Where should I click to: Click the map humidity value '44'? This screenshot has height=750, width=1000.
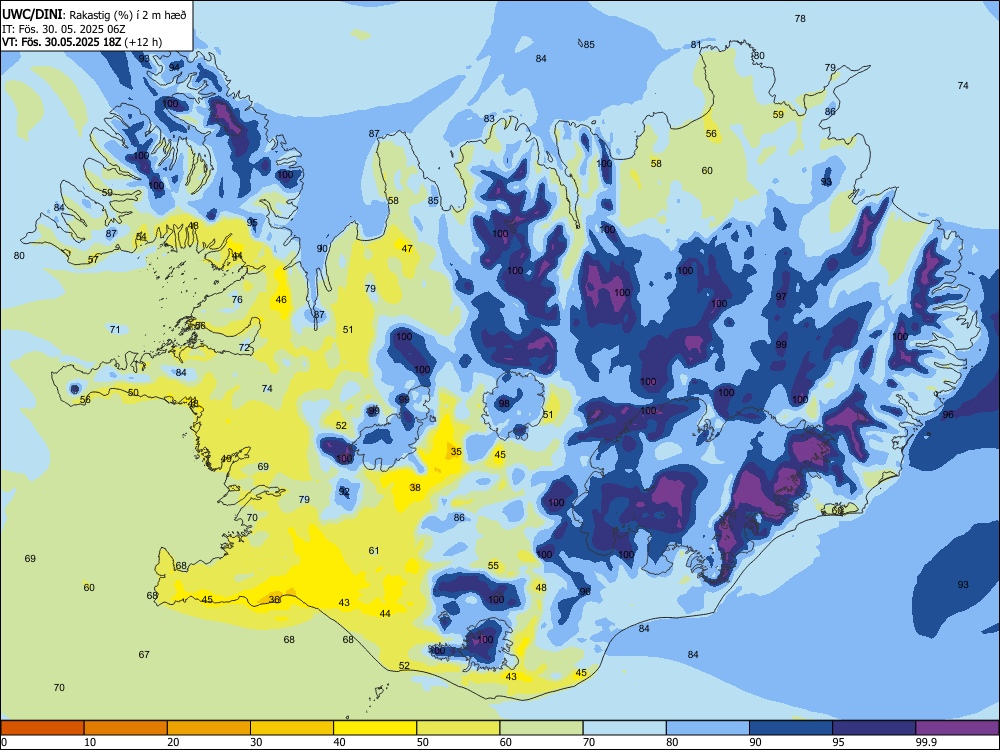click(x=385, y=614)
